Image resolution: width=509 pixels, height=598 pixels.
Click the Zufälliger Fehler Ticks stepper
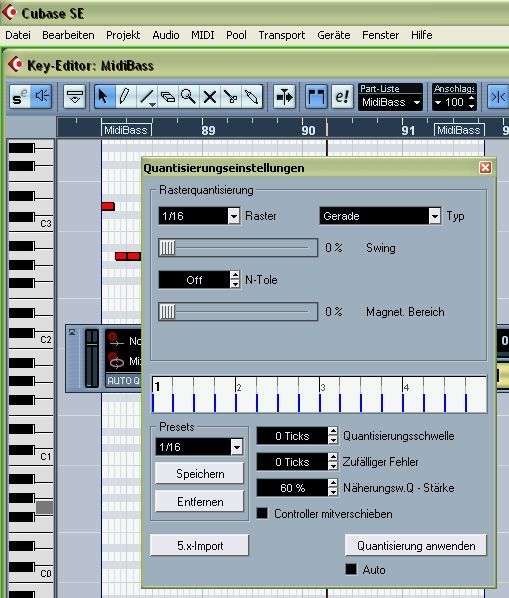333,461
